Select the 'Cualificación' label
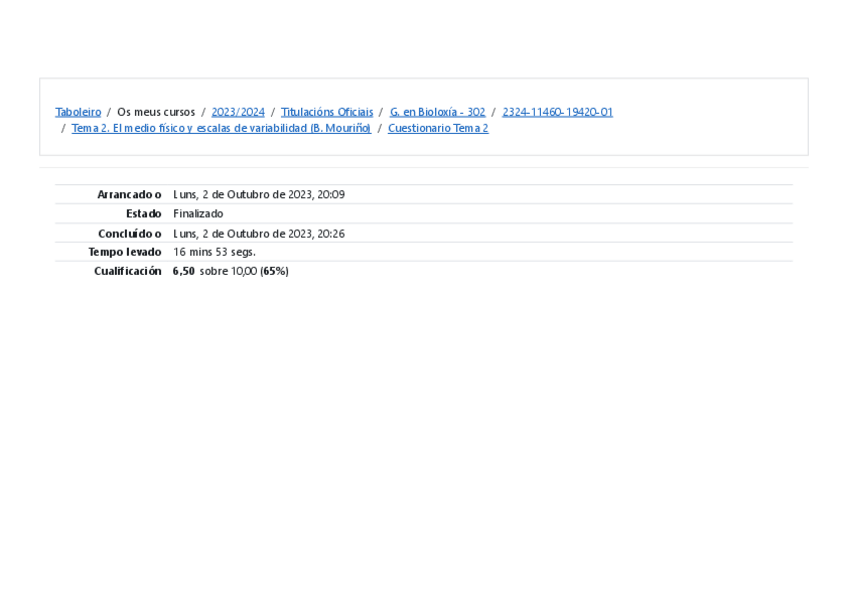Image resolution: width=848 pixels, height=599 pixels. coord(128,271)
